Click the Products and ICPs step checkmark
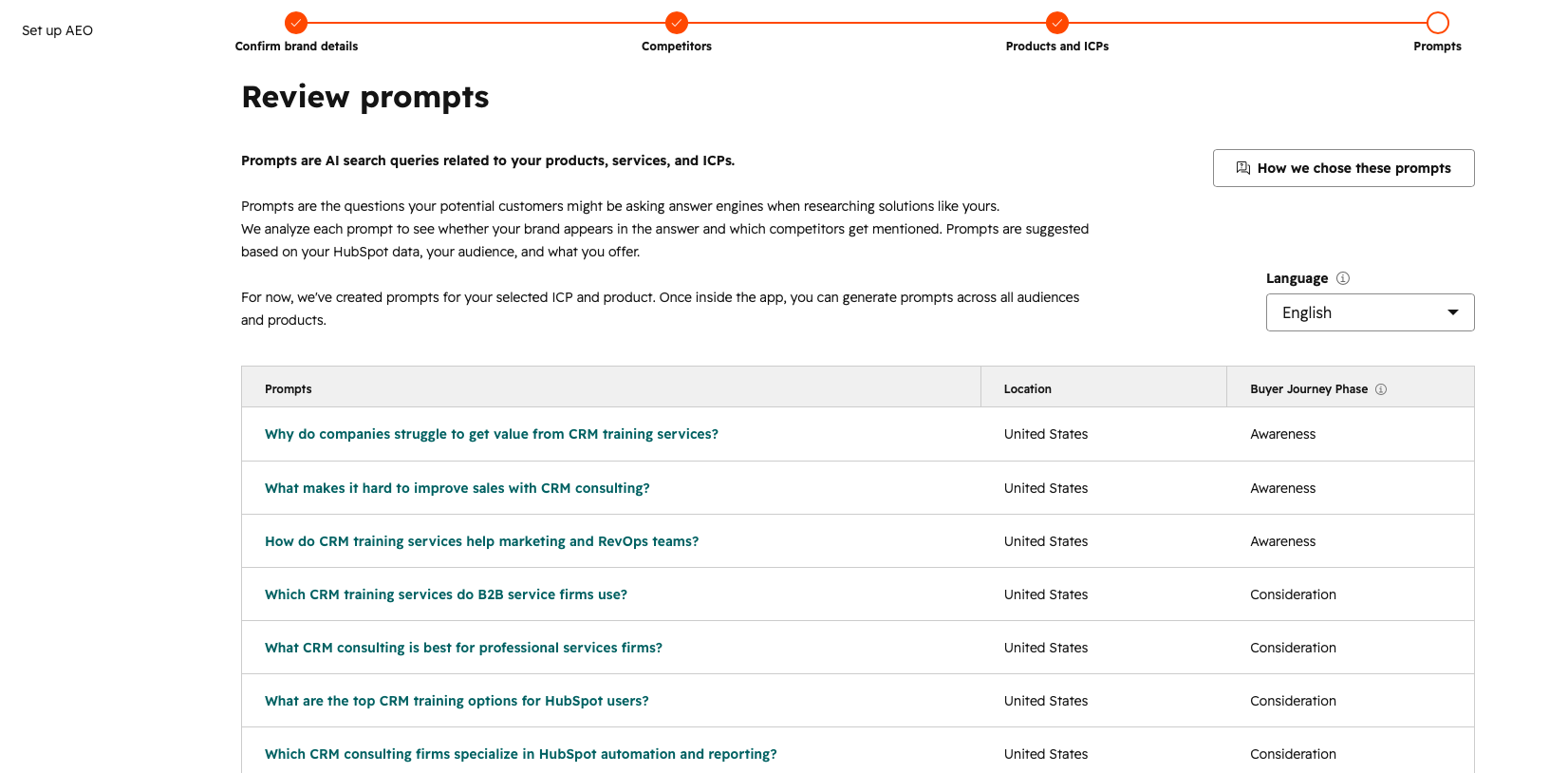The image size is (1568, 773). coord(1057,23)
